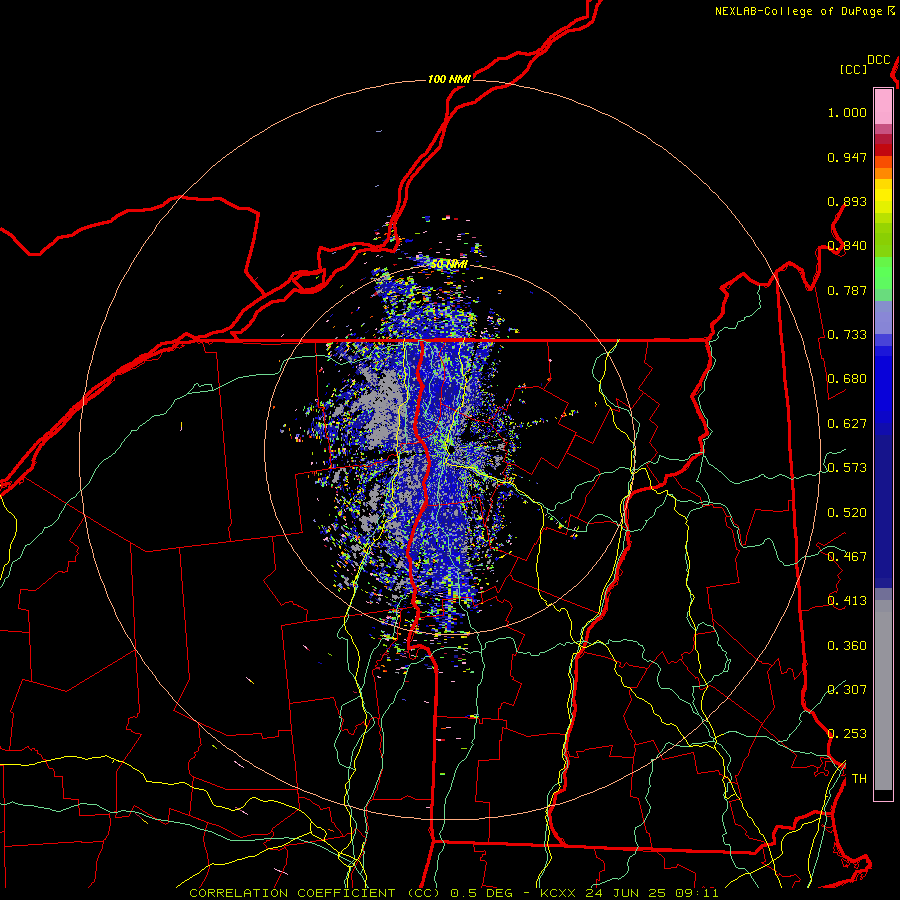Click the 100 NMI range ring label

click(449, 79)
